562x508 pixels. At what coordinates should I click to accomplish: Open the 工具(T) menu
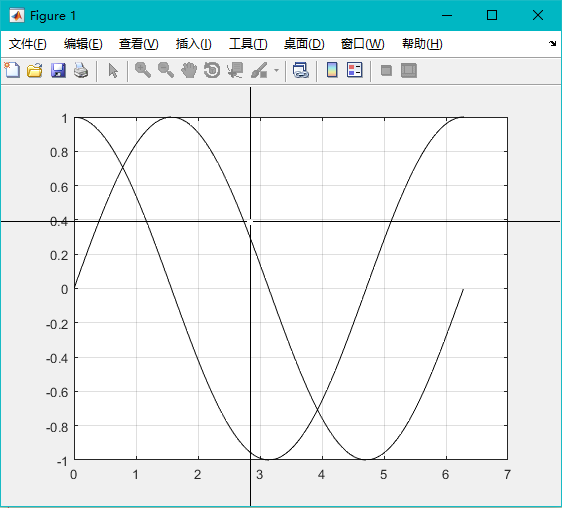click(x=248, y=44)
